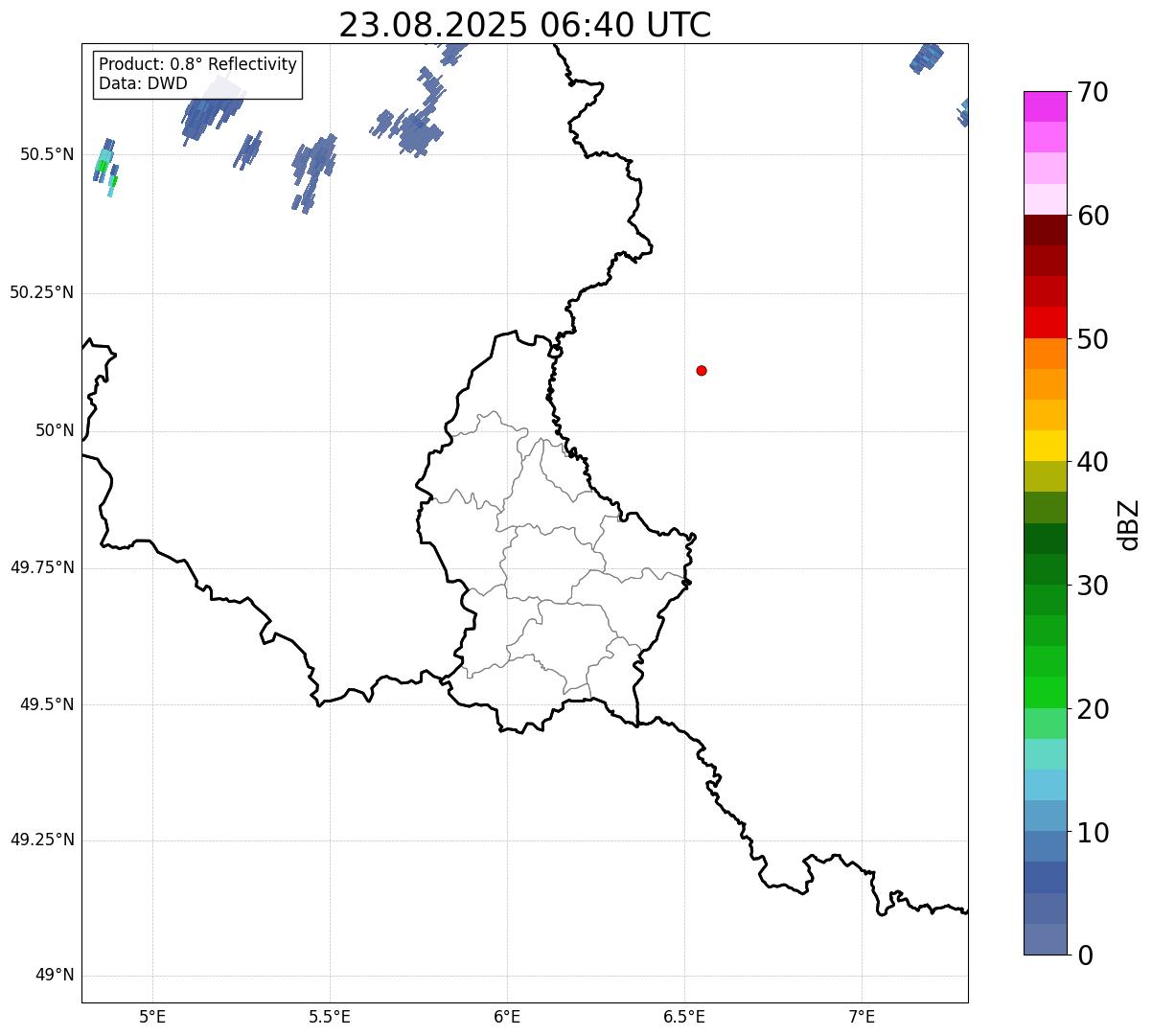Pick the bright red colorbar swatch
Screen dimensions: 1152x1036
[x=1046, y=322]
